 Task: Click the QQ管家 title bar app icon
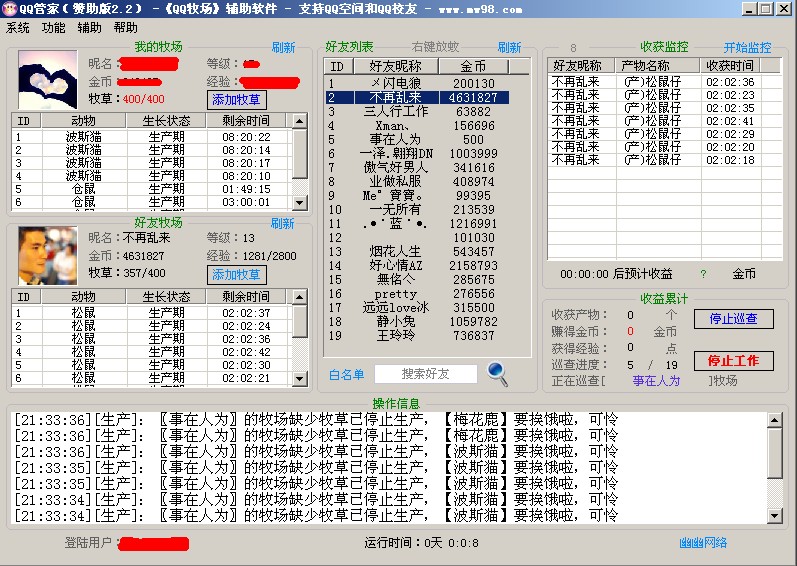tap(10, 9)
